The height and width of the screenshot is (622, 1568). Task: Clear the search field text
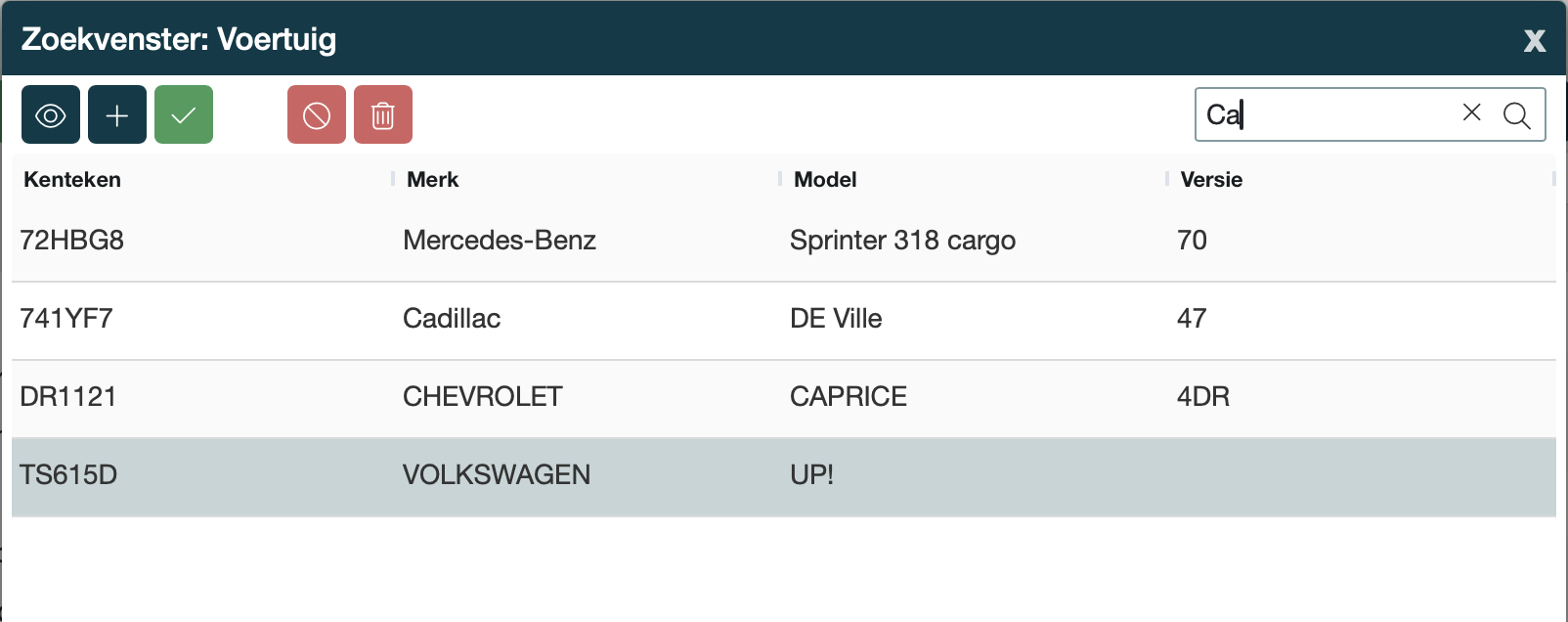pos(1471,113)
